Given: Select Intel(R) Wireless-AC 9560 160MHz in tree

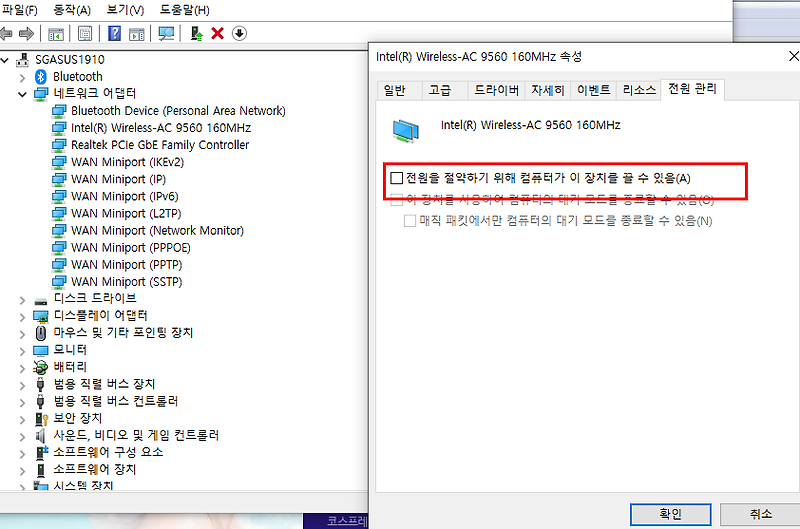Looking at the screenshot, I should (x=161, y=128).
